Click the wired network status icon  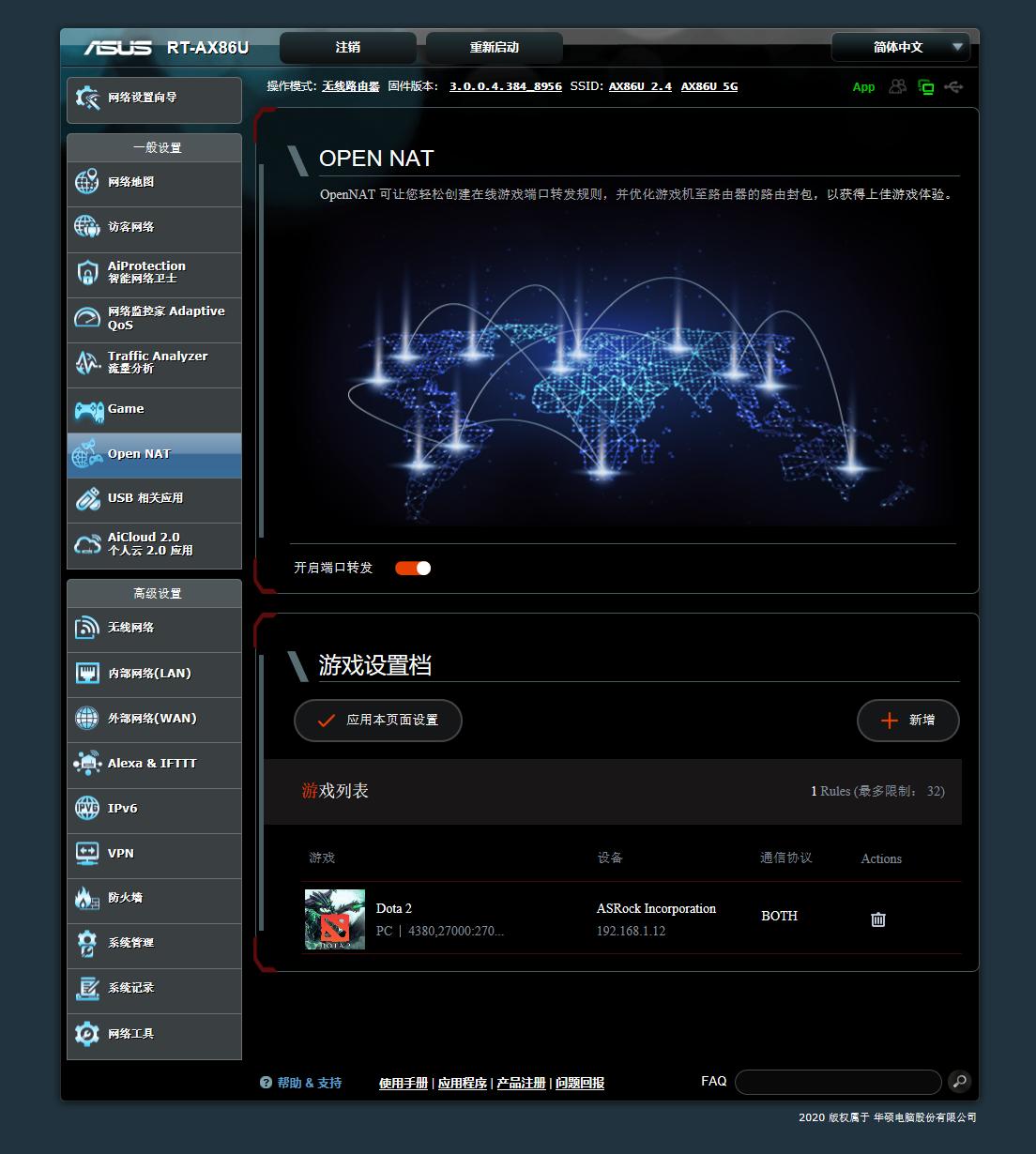click(926, 86)
